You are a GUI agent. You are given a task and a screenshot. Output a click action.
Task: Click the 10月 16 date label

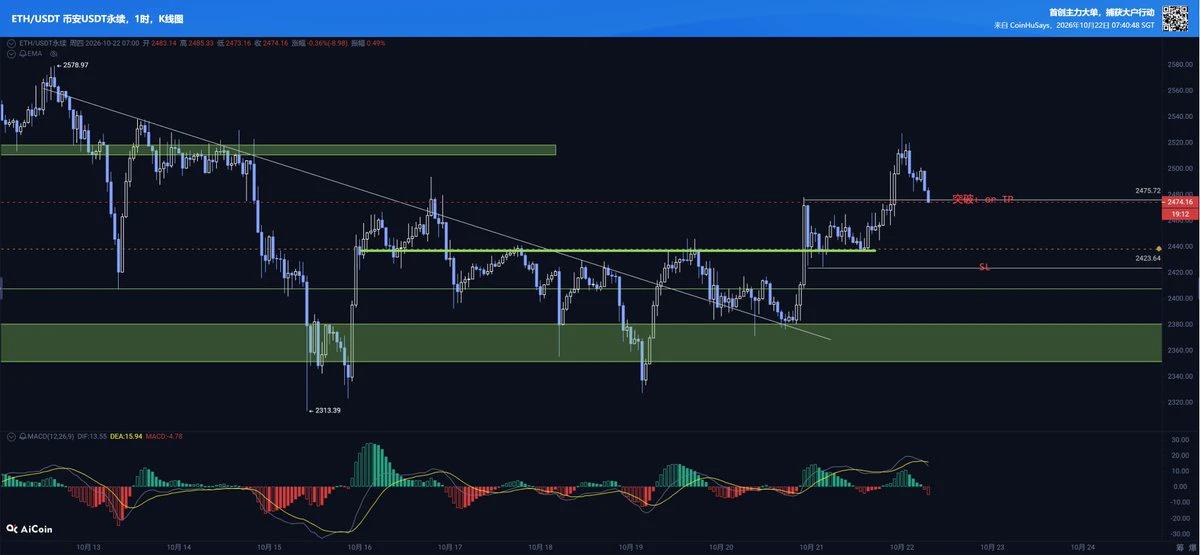360,546
